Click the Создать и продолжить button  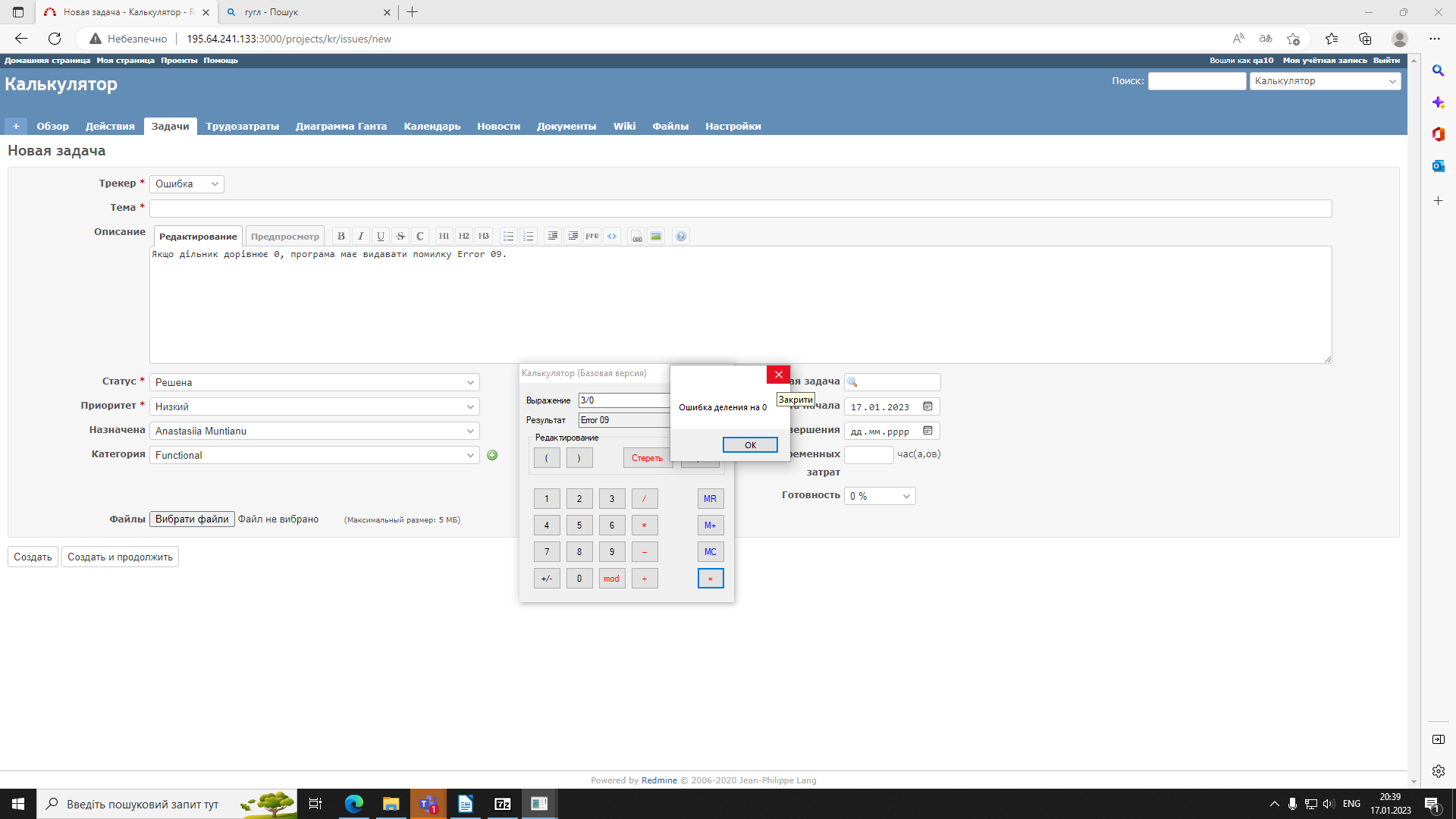click(x=120, y=557)
